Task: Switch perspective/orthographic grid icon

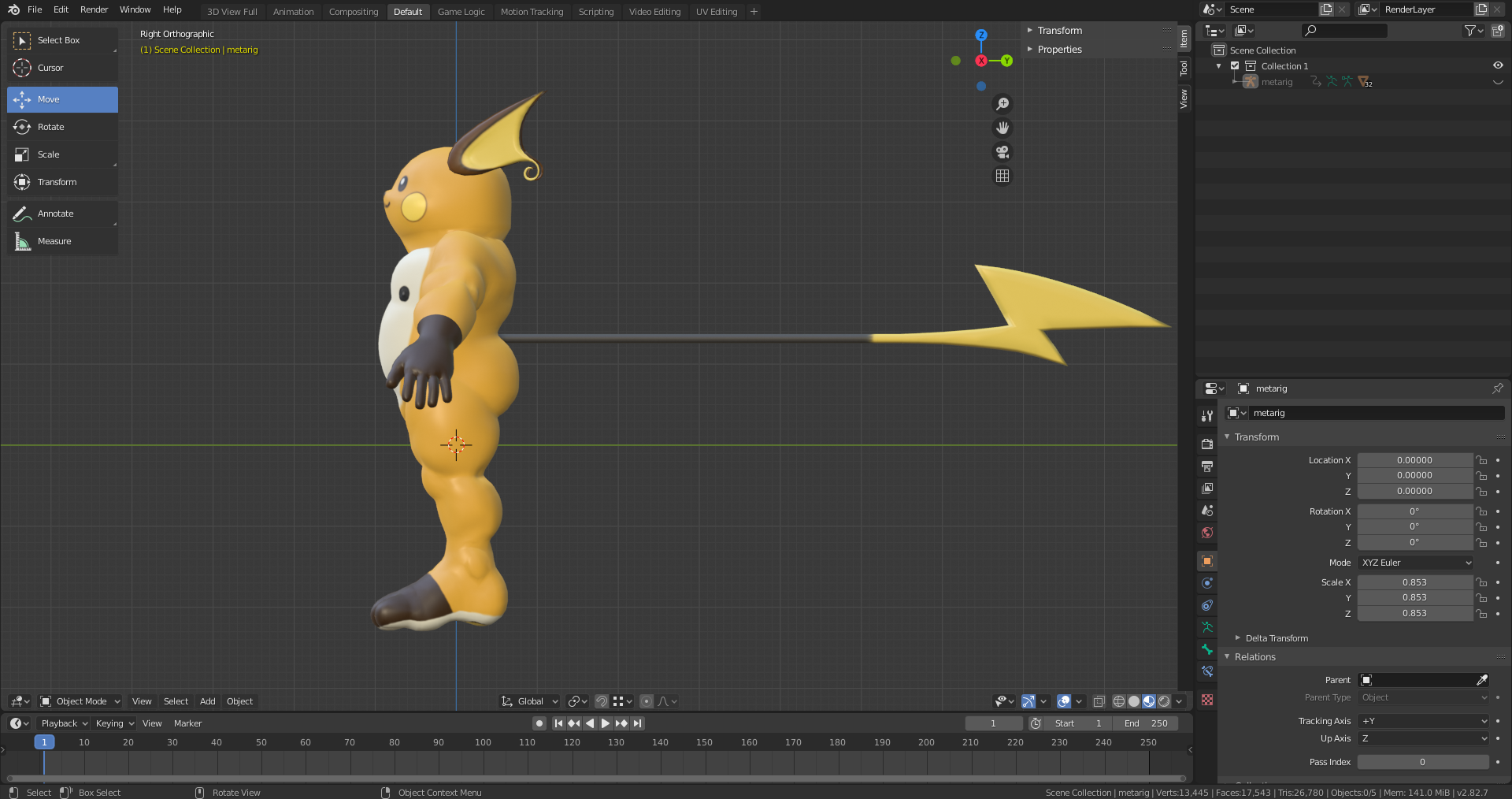Action: point(1002,176)
